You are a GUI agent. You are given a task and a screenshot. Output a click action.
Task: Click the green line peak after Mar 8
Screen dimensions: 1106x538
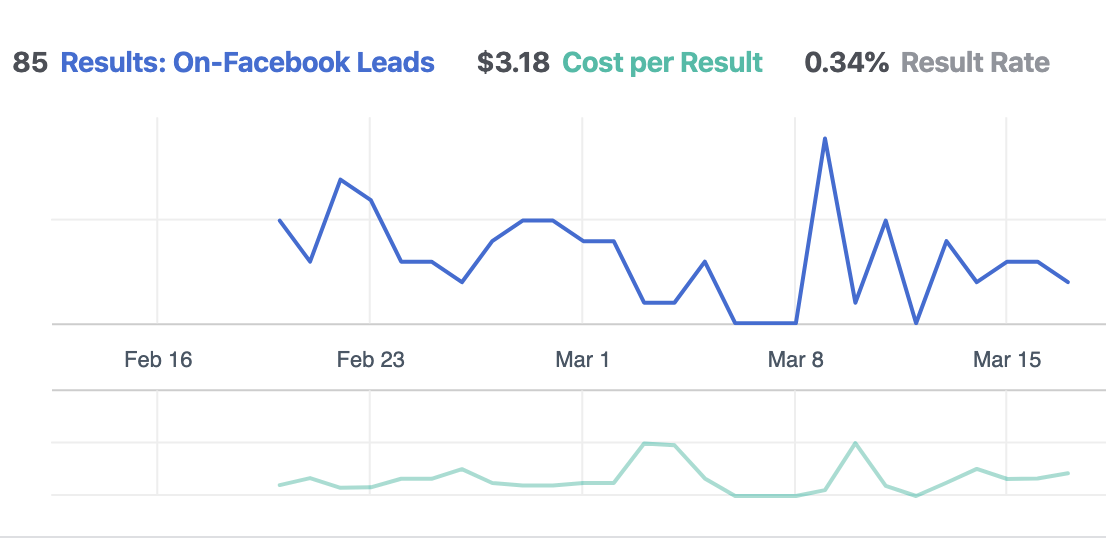[x=856, y=443]
